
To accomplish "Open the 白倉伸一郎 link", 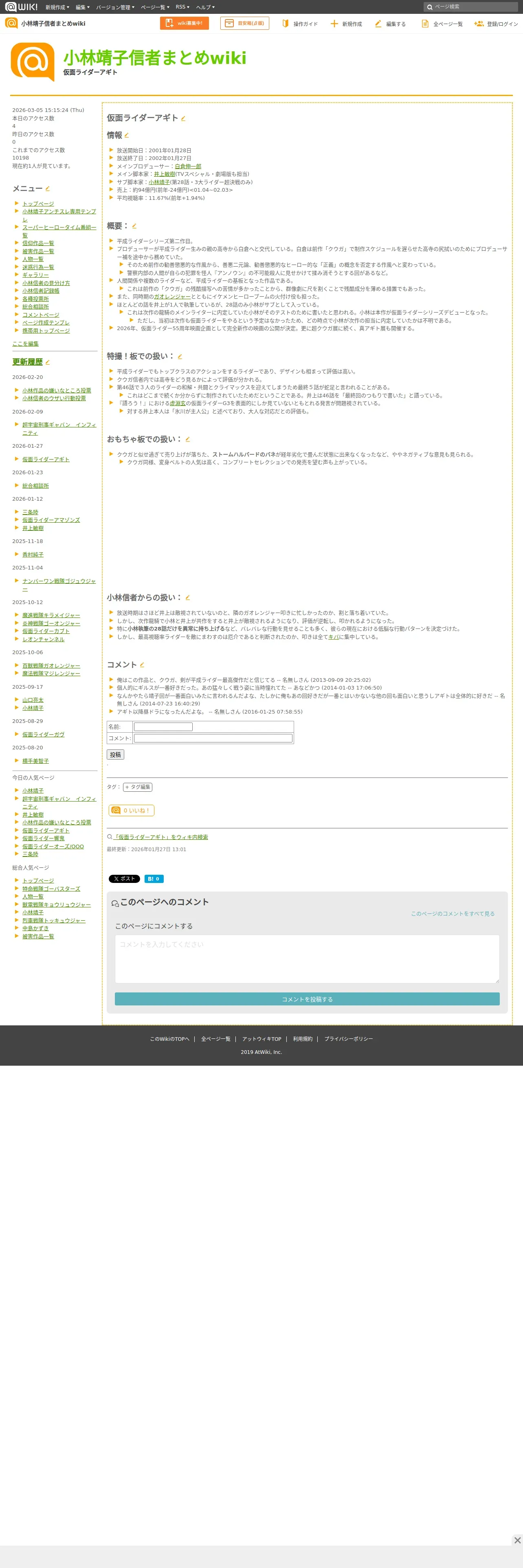I will coord(188,166).
